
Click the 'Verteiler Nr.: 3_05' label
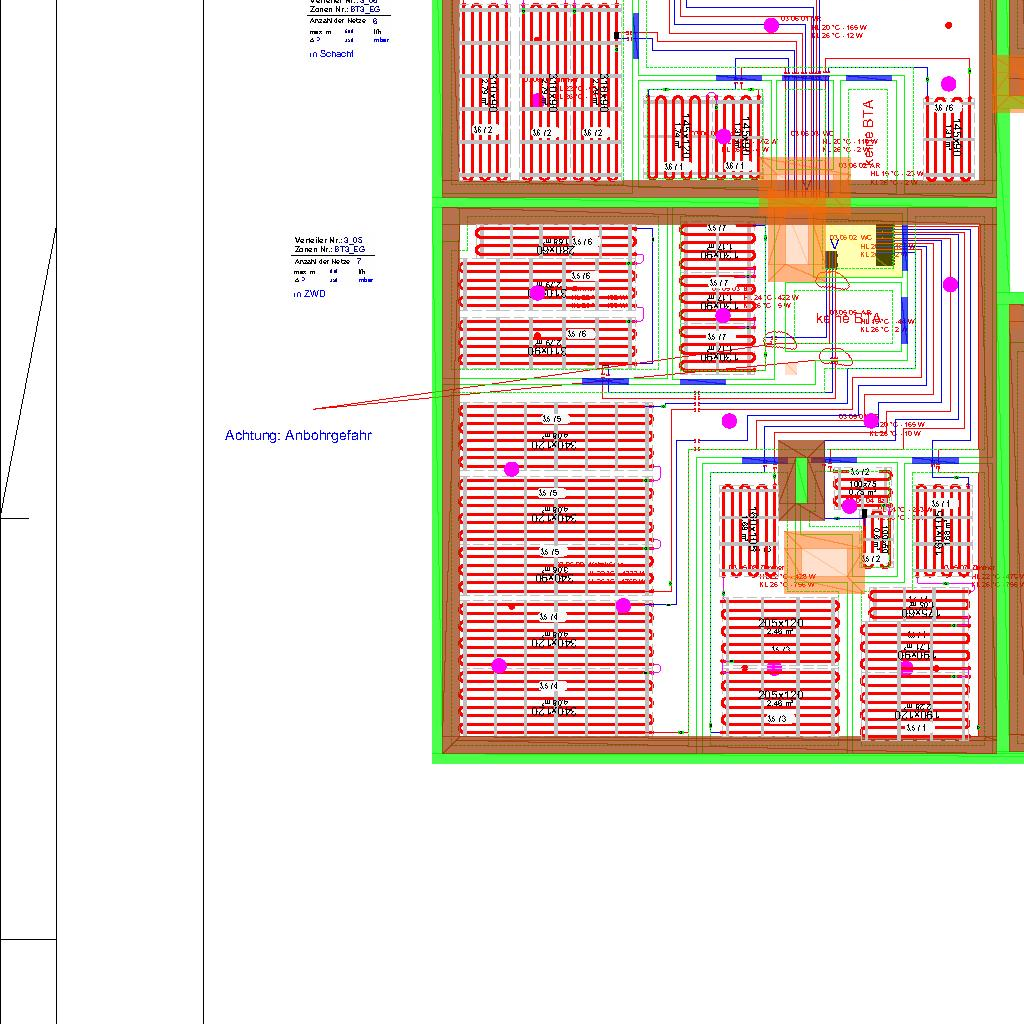(329, 240)
